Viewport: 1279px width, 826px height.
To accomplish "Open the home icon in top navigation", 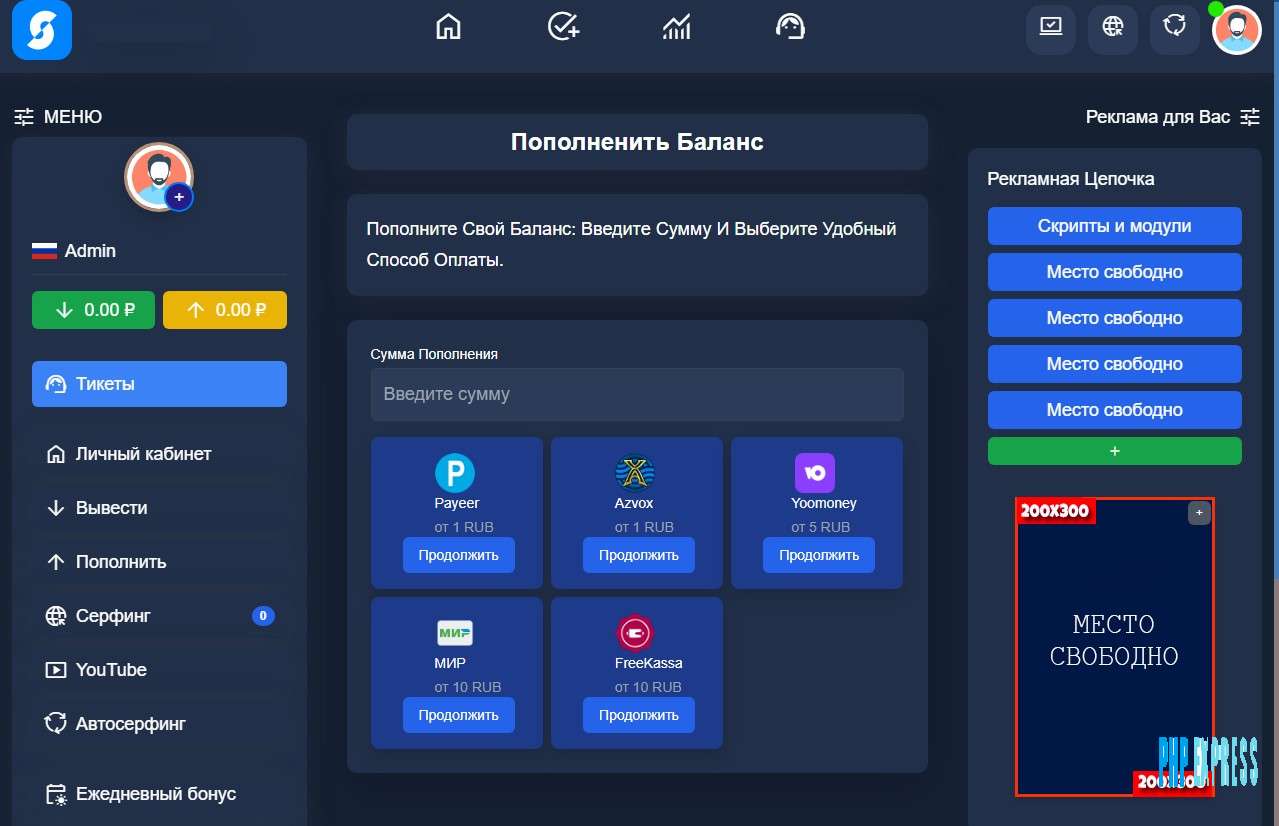I will click(449, 27).
